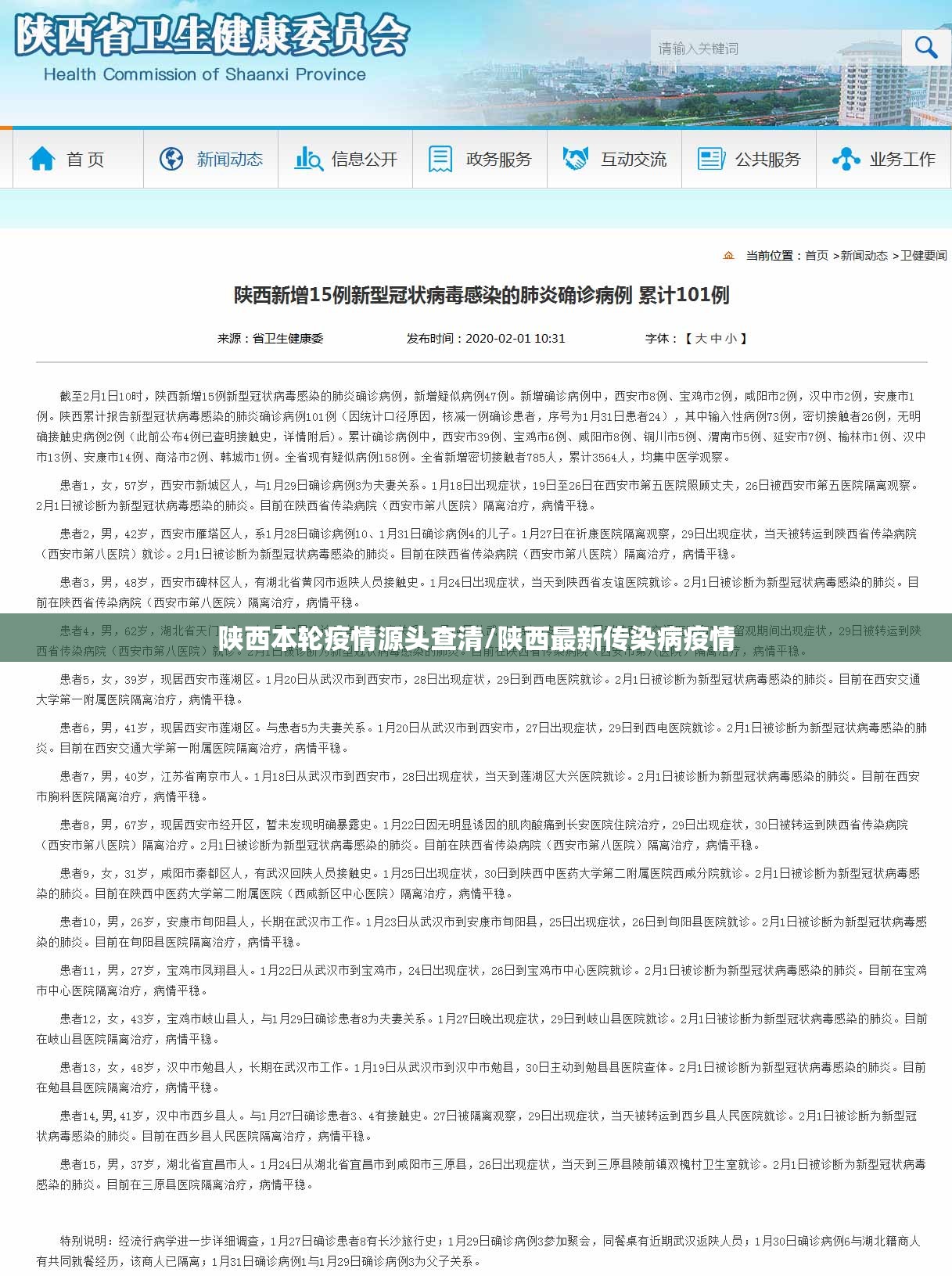Image resolution: width=952 pixels, height=1276 pixels.
Task: Click the globe icon beside 新闻动态
Action: 171,159
